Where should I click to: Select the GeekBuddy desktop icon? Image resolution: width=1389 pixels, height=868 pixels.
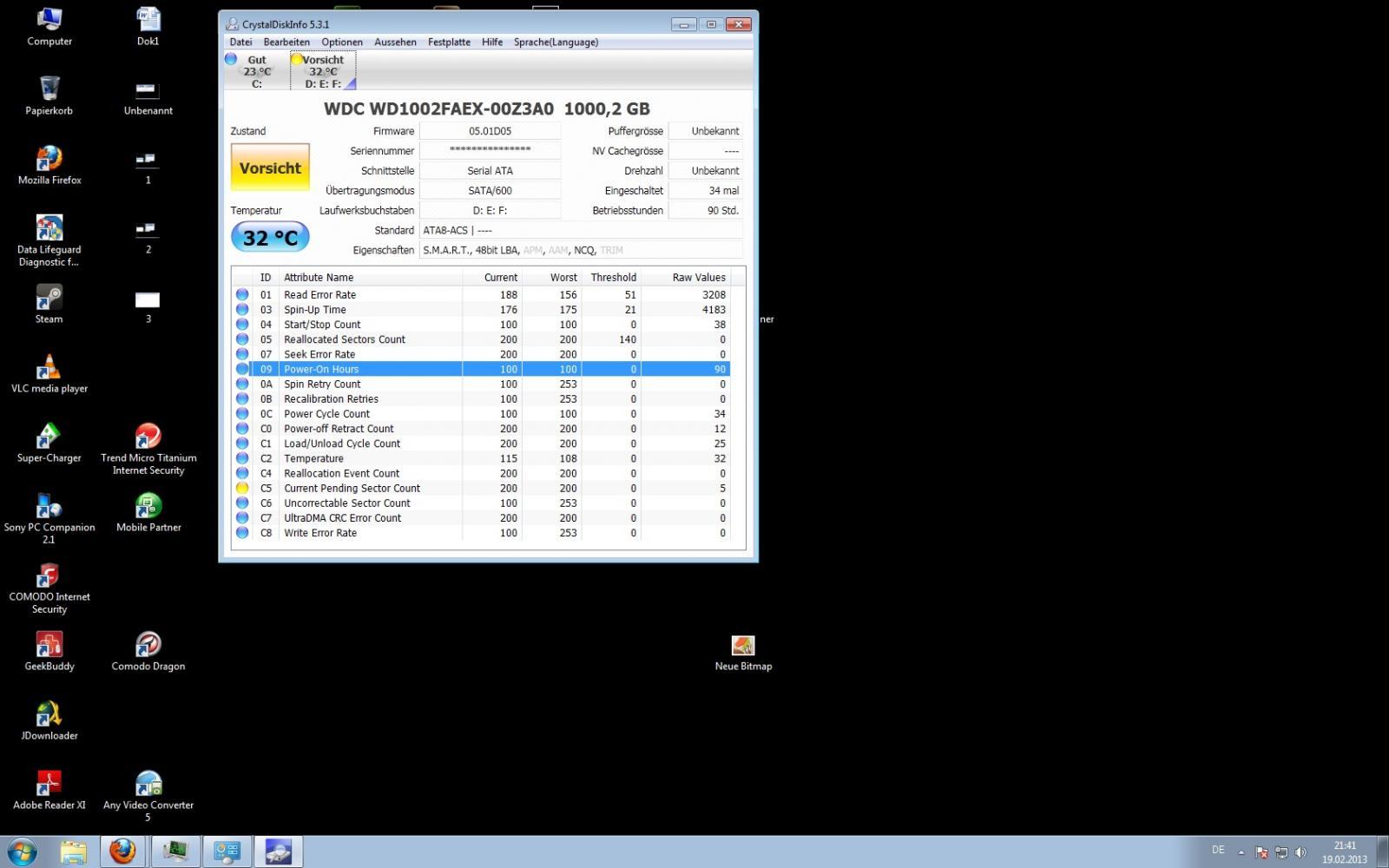point(49,651)
